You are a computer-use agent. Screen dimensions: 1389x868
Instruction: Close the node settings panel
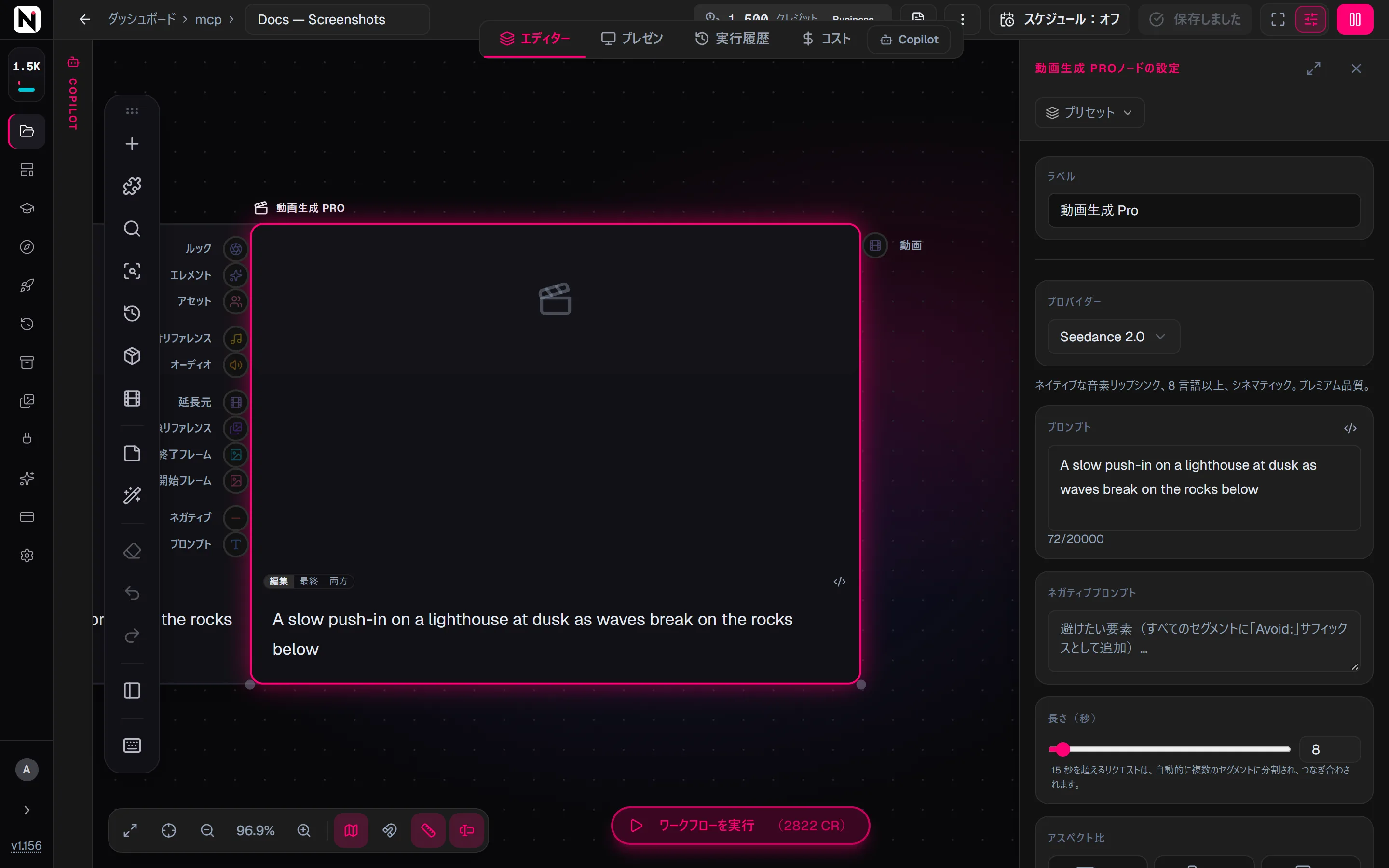click(1356, 68)
